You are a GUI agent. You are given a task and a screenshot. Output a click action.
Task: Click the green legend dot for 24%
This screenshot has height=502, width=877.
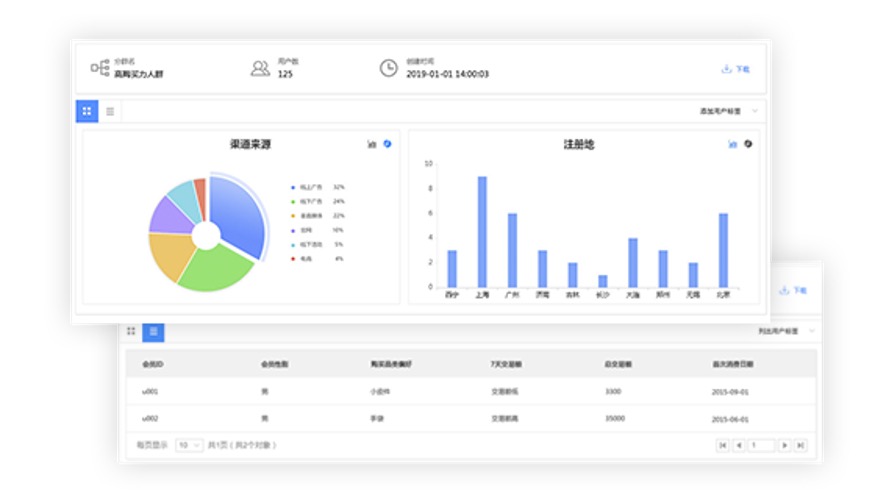[x=293, y=201]
